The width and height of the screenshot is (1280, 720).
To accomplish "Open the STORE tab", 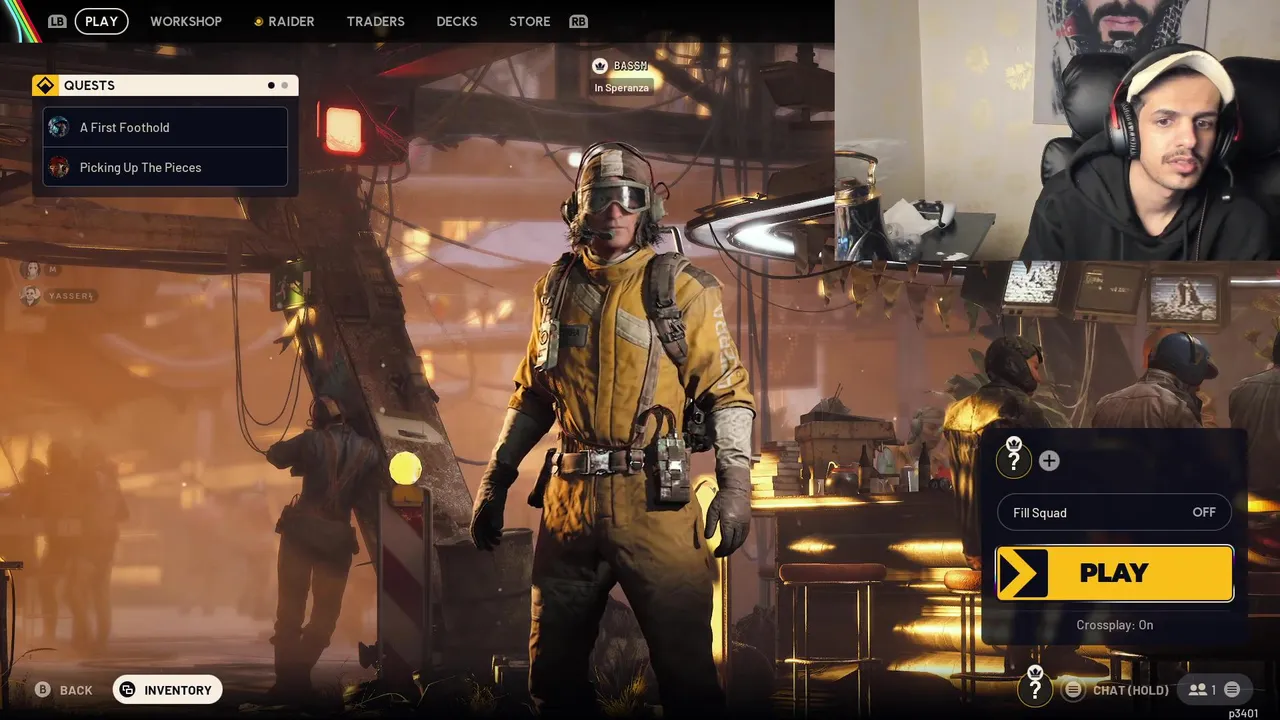I will coord(530,21).
